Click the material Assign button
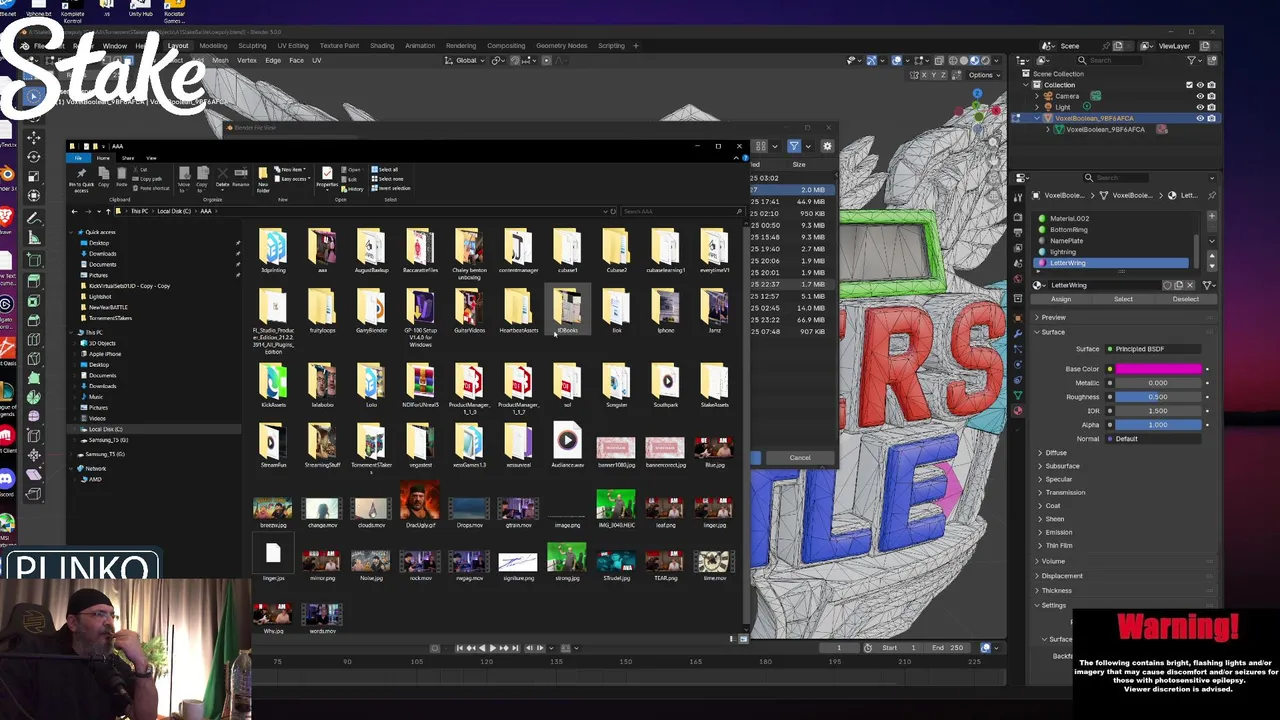 (1061, 299)
